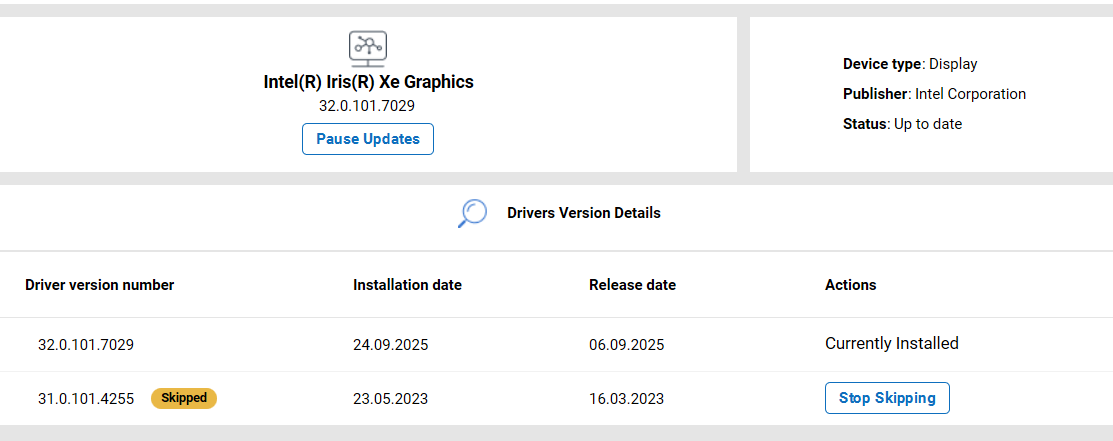Image resolution: width=1113 pixels, height=441 pixels.
Task: Click the Driver version number column header
Action: [100, 285]
